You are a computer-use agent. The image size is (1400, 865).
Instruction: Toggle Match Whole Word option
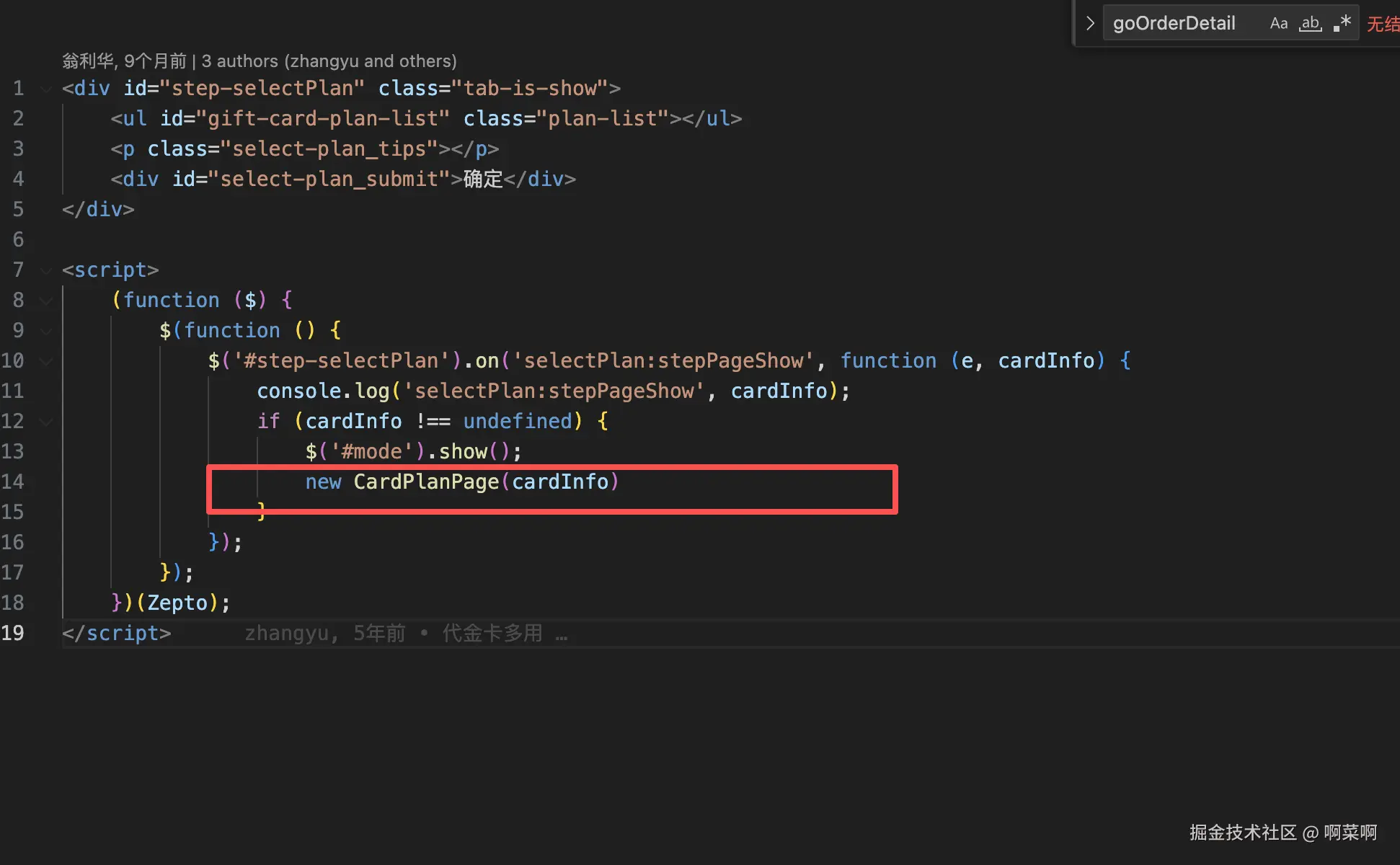point(1310,24)
